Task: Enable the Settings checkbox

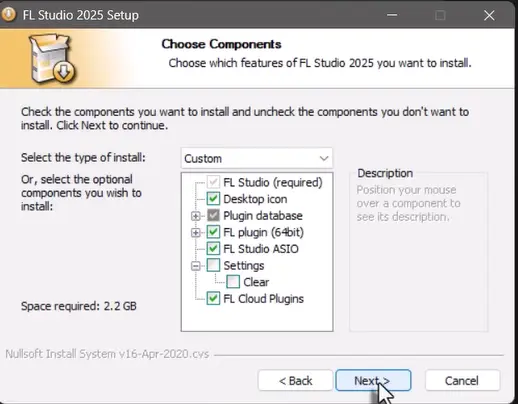Action: pos(213,265)
